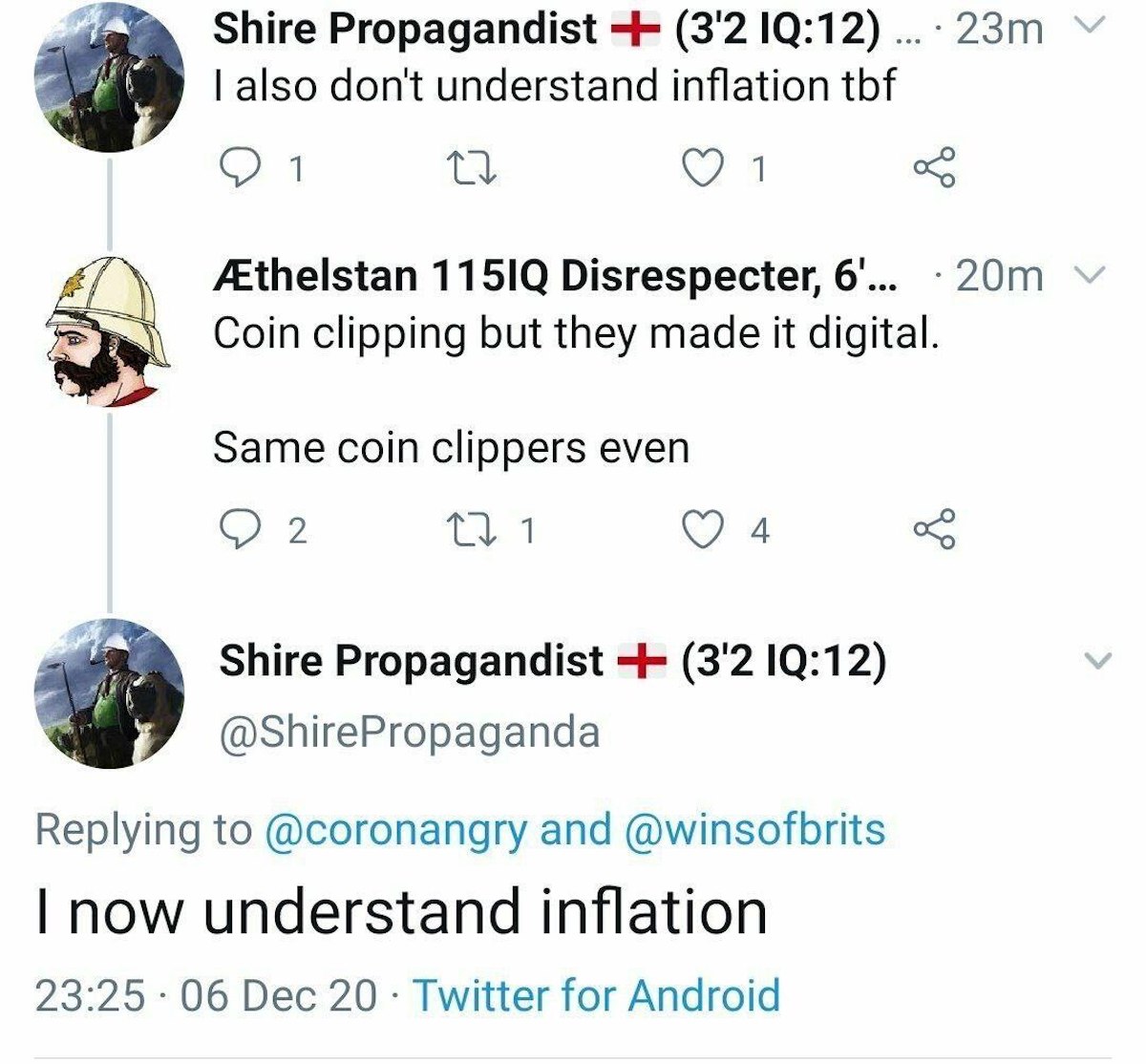The width and height of the screenshot is (1146, 1064).
Task: Open the @ShirePropaganda handle
Action: [x=410, y=733]
